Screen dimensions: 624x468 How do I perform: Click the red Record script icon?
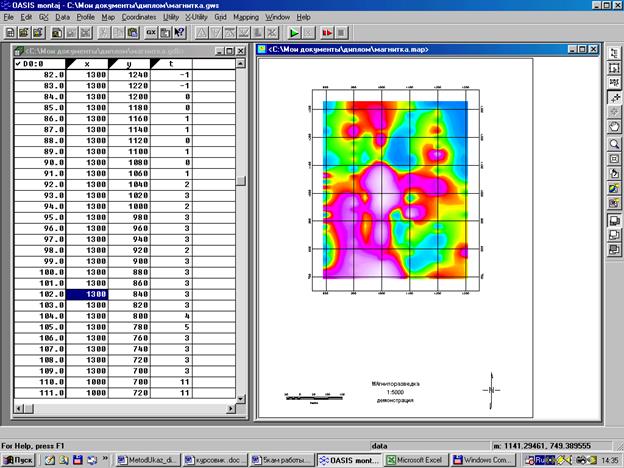328,33
